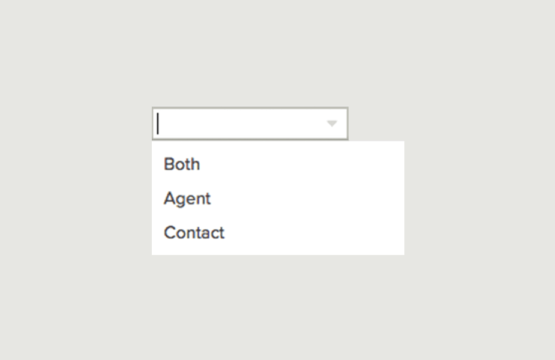The height and width of the screenshot is (360, 555).
Task: Select the Both option
Action: tap(278, 164)
